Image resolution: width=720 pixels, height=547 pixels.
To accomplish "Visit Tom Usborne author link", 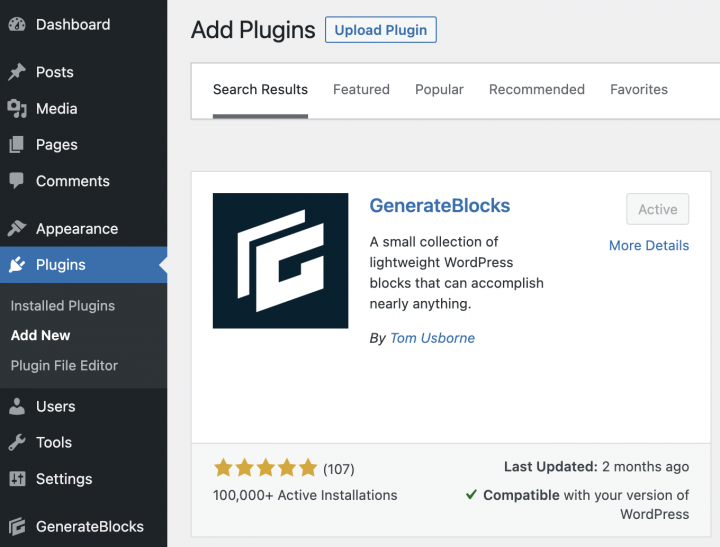I will pyautogui.click(x=432, y=338).
